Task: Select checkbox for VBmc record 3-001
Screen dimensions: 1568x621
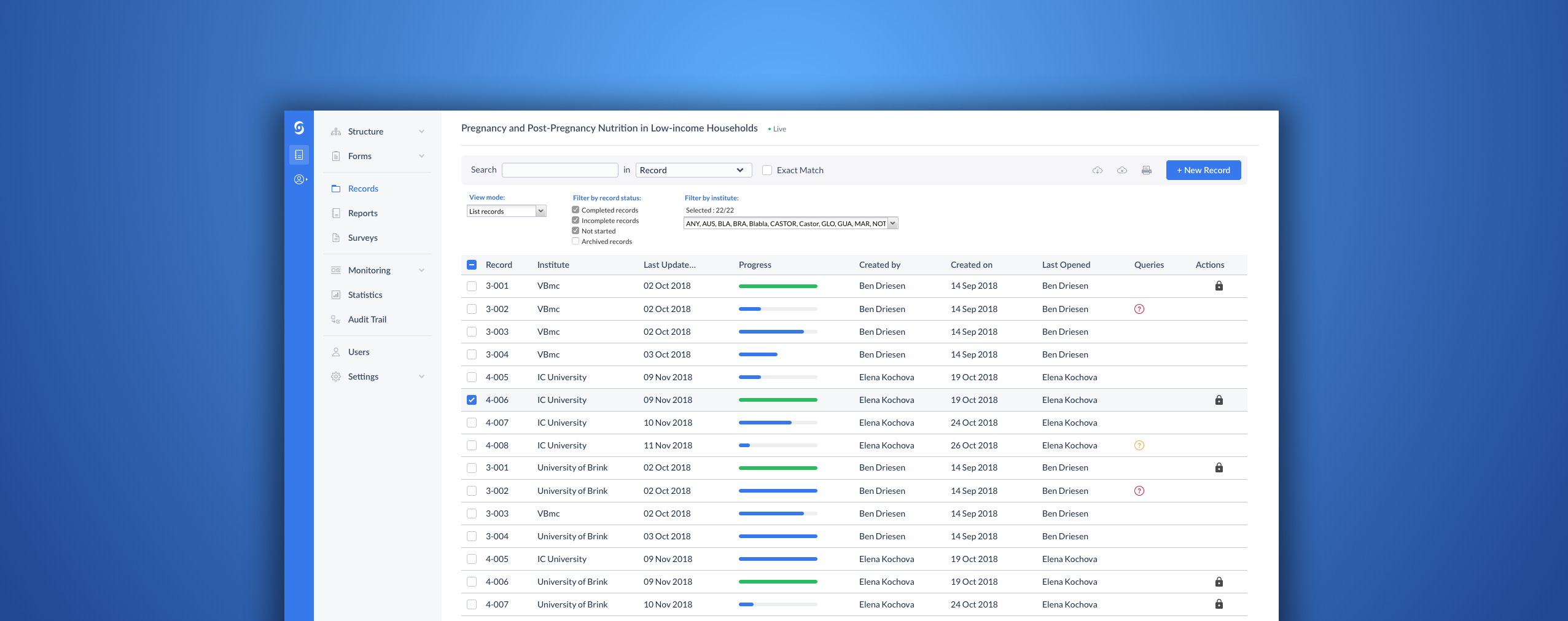Action: click(472, 286)
